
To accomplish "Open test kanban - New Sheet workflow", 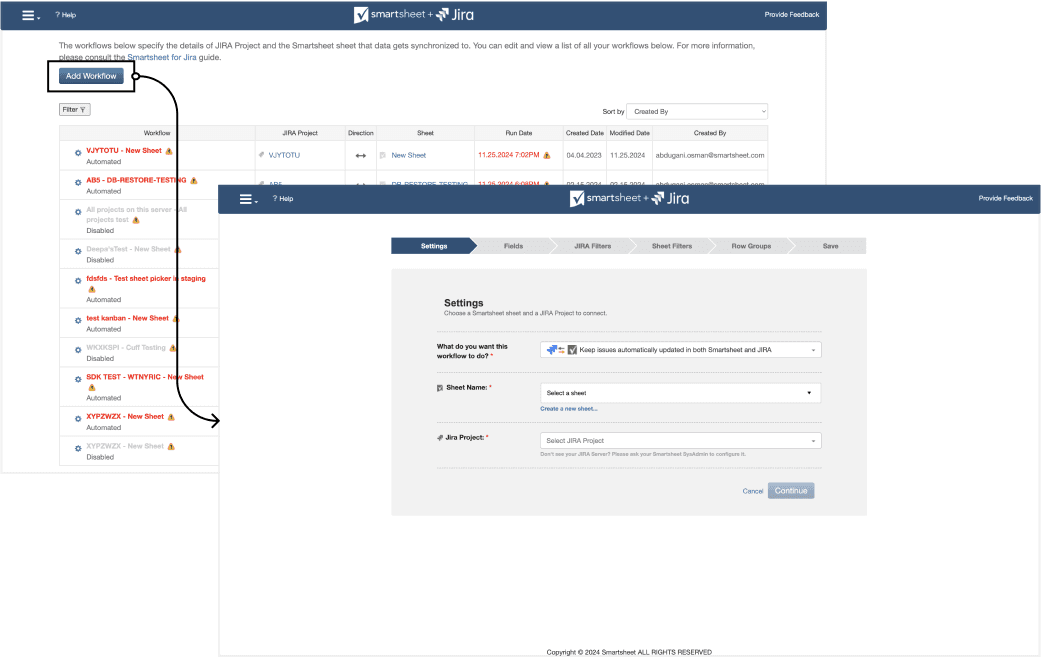I will [x=127, y=318].
